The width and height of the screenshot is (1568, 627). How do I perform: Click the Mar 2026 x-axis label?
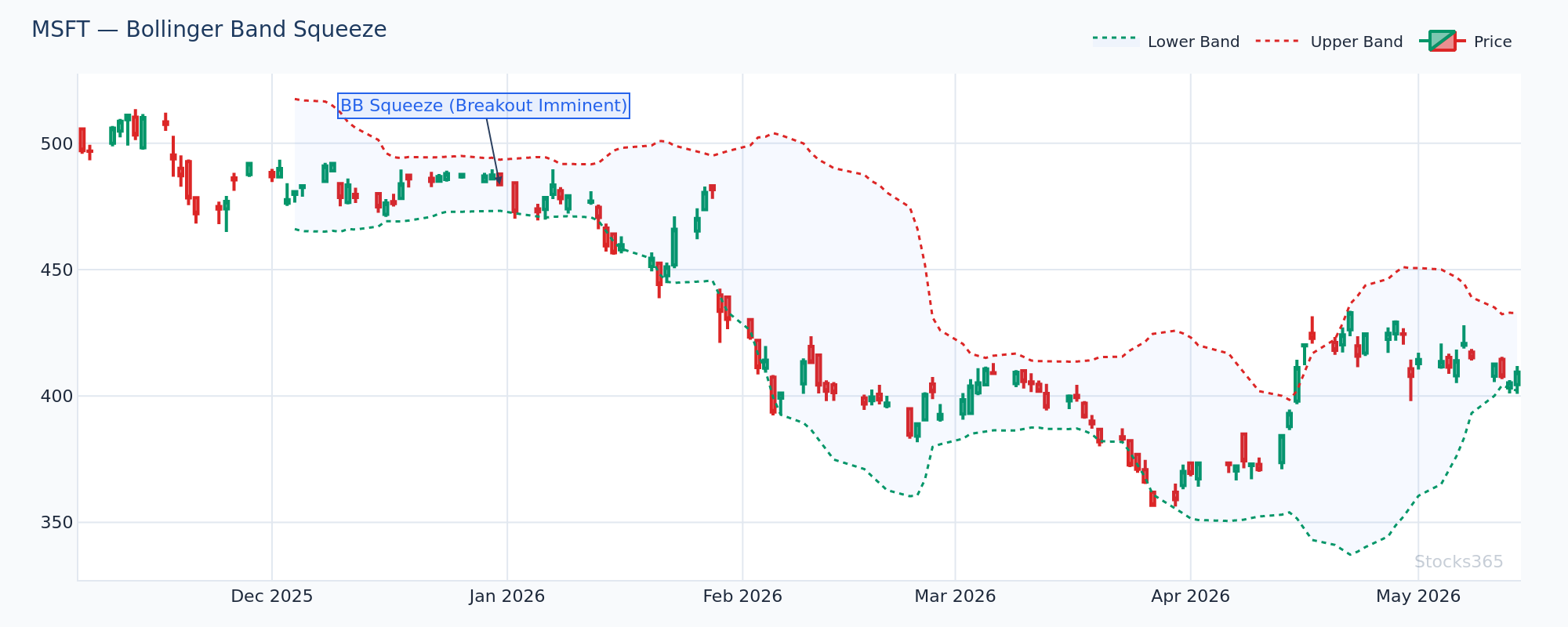coord(955,596)
